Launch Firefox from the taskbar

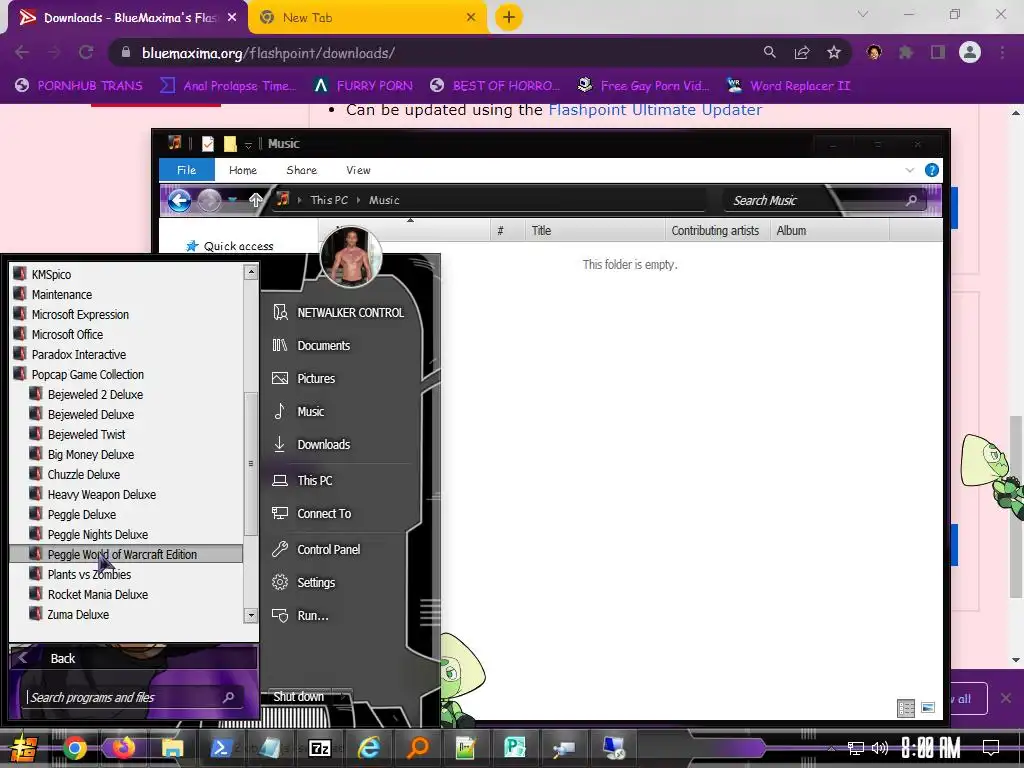click(x=123, y=748)
